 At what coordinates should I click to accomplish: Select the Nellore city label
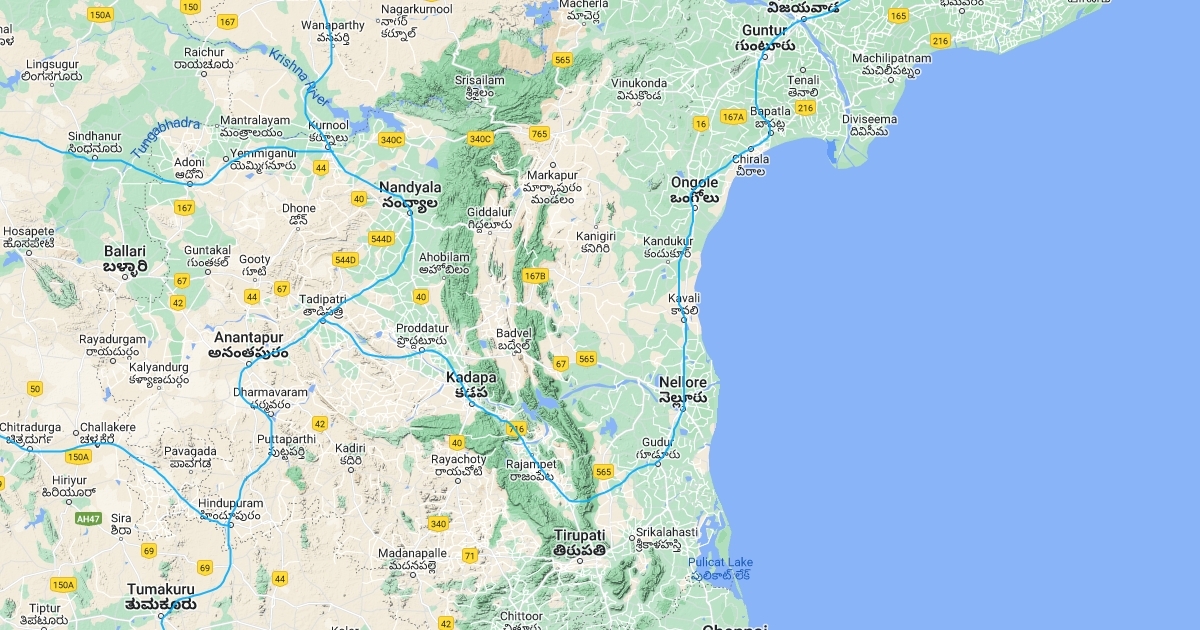point(683,390)
